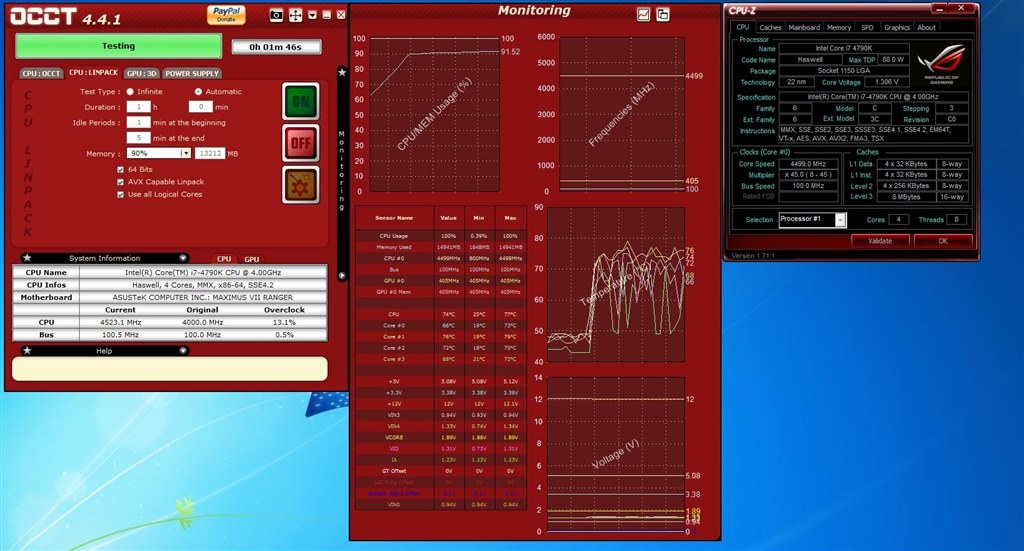Viewport: 1024px width, 551px height.
Task: Open the Memory tab in CPU-Z
Action: (x=839, y=27)
